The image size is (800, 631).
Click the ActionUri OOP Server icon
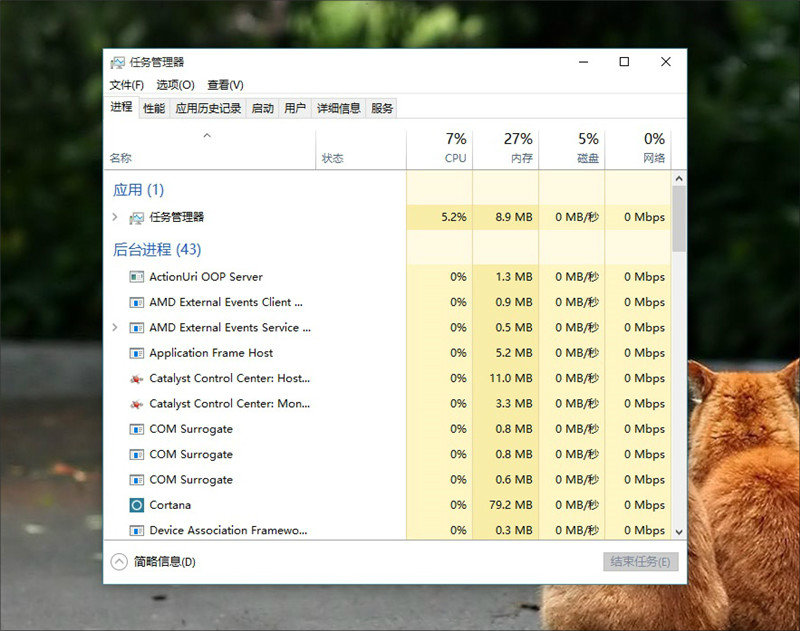[x=136, y=277]
